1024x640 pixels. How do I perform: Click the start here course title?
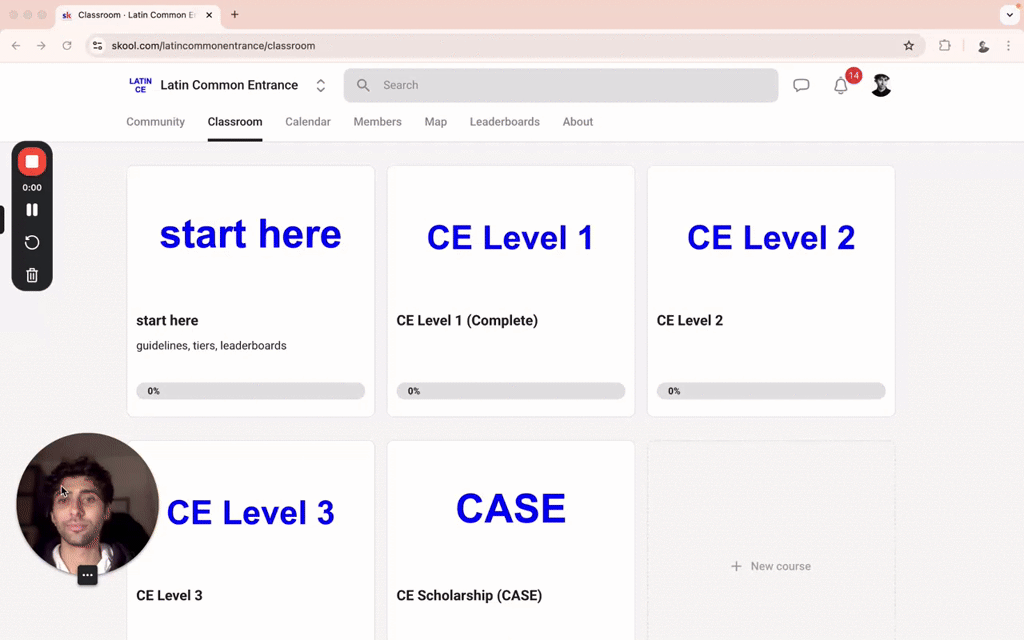pos(167,321)
